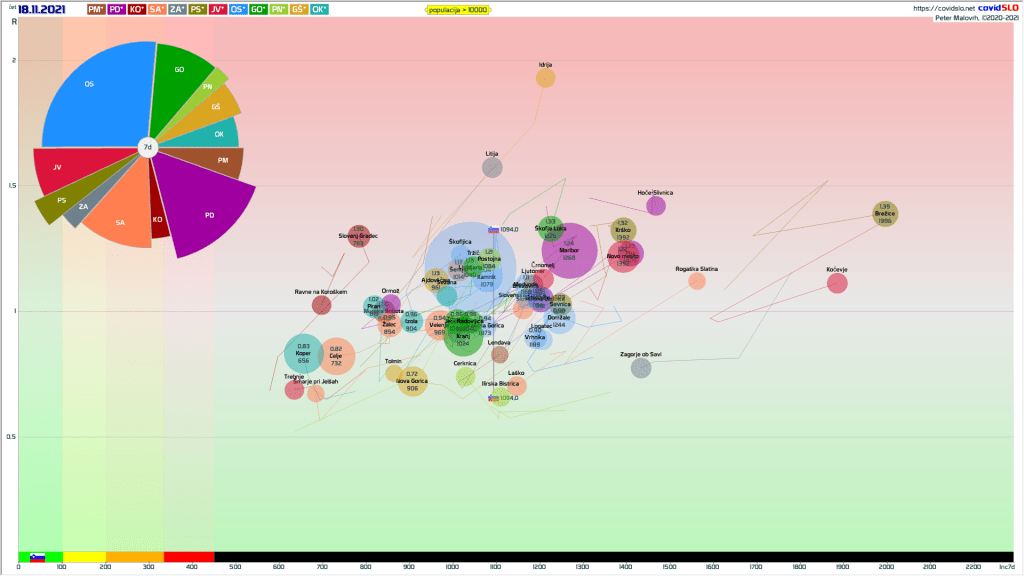Click the covidSLO logo text
The image size is (1024, 576).
coord(997,8)
